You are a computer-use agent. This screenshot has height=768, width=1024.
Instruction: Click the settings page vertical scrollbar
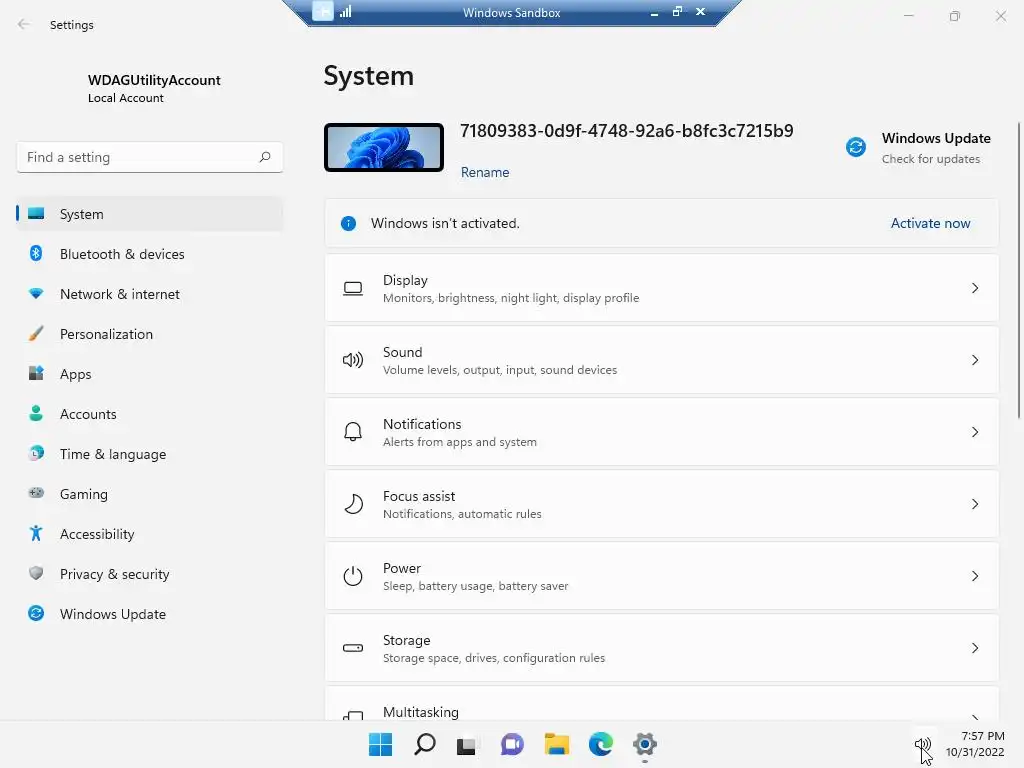(1018, 270)
